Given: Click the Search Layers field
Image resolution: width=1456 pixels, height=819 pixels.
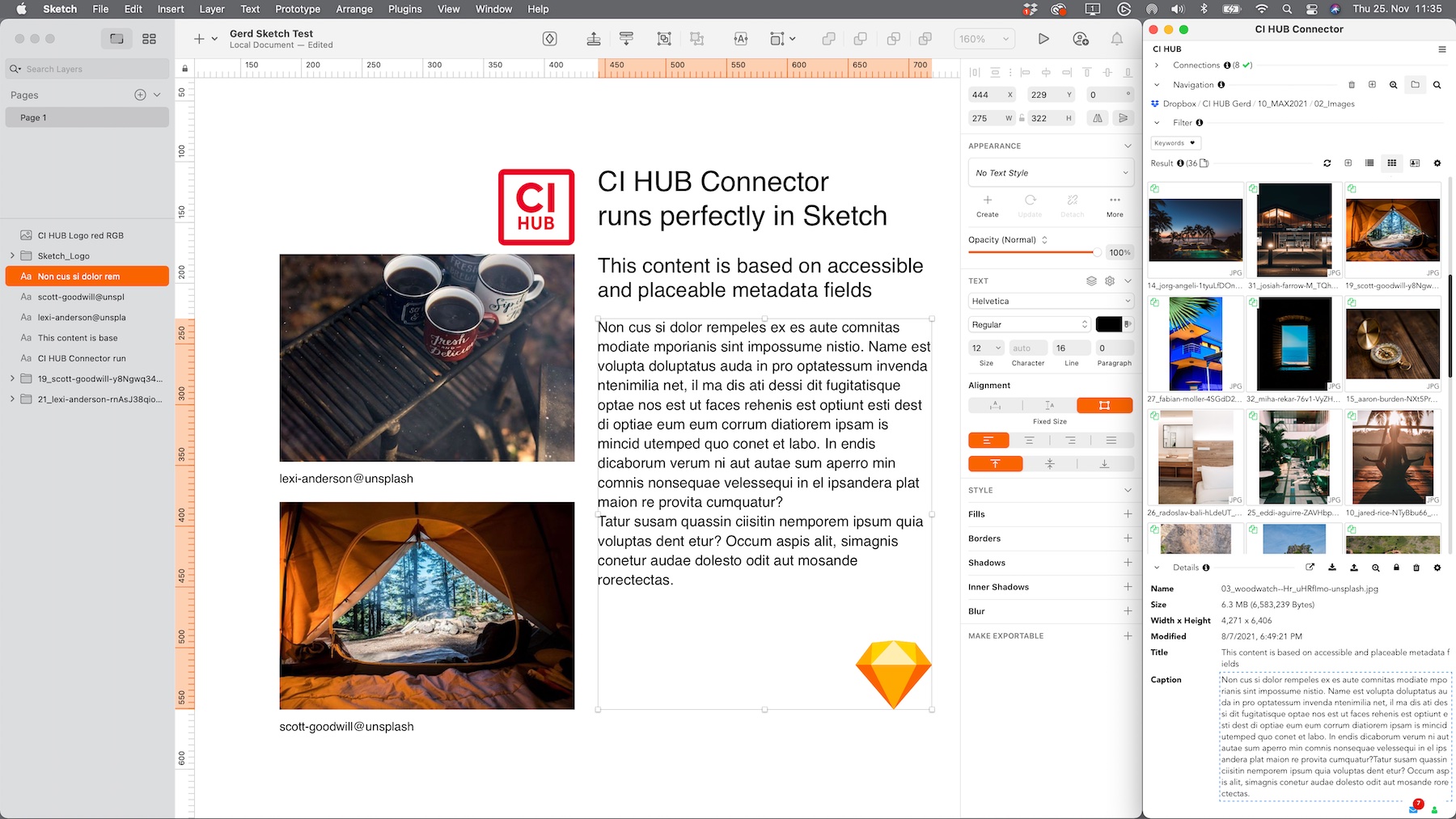Looking at the screenshot, I should coord(87,69).
